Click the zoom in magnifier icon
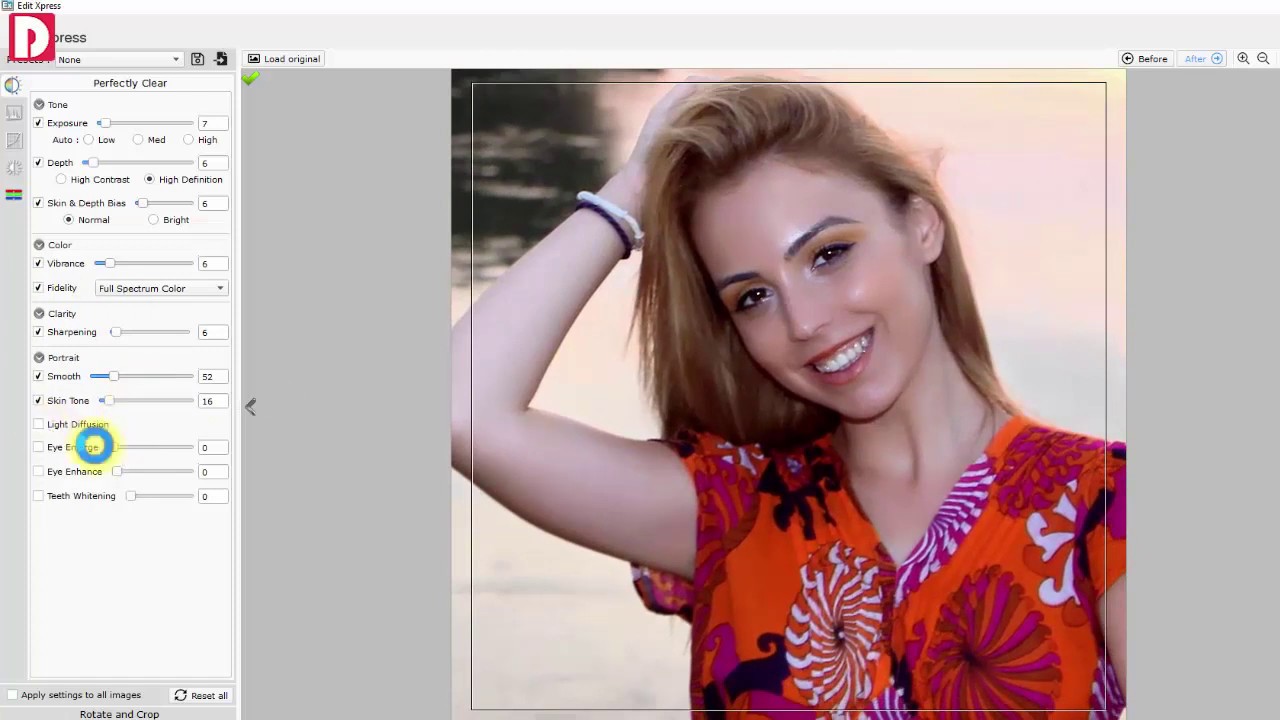This screenshot has height=720, width=1280. [x=1243, y=59]
